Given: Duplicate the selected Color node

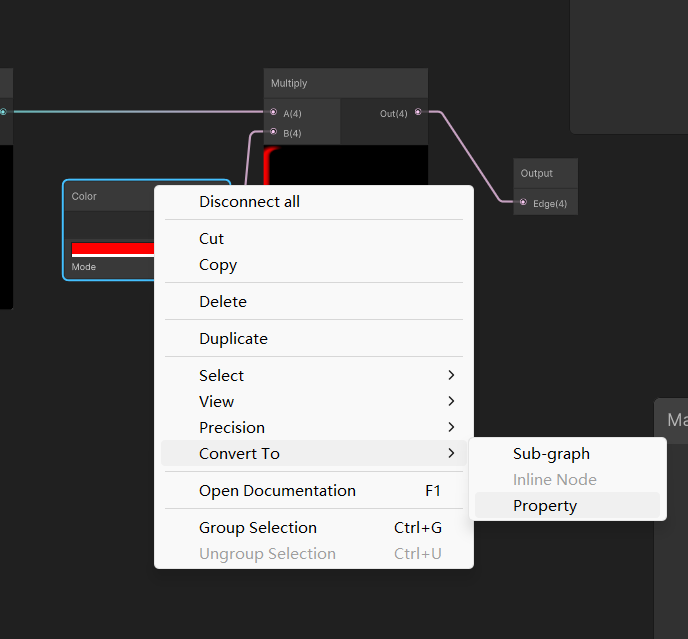Looking at the screenshot, I should click(233, 339).
